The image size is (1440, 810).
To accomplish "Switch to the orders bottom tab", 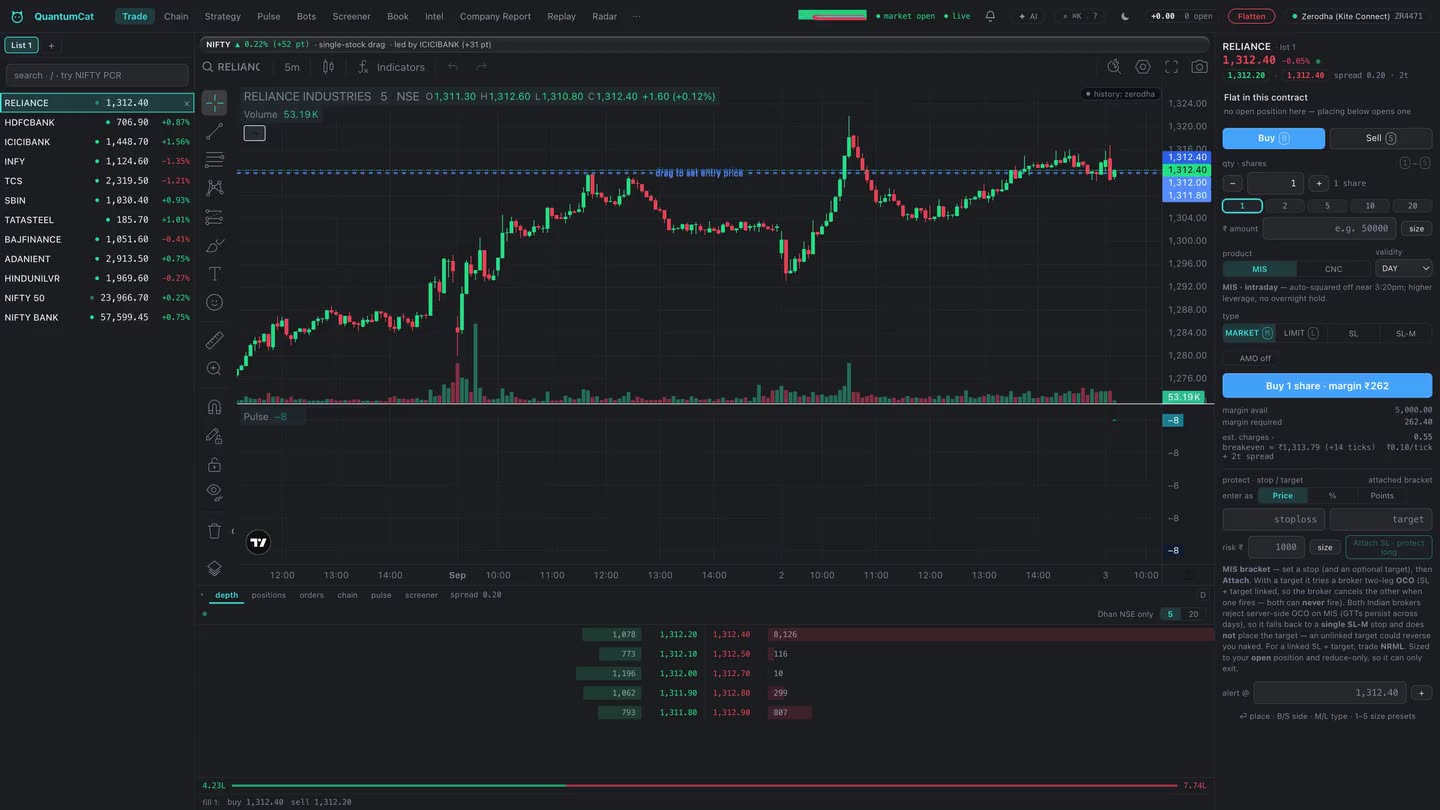I will point(312,595).
